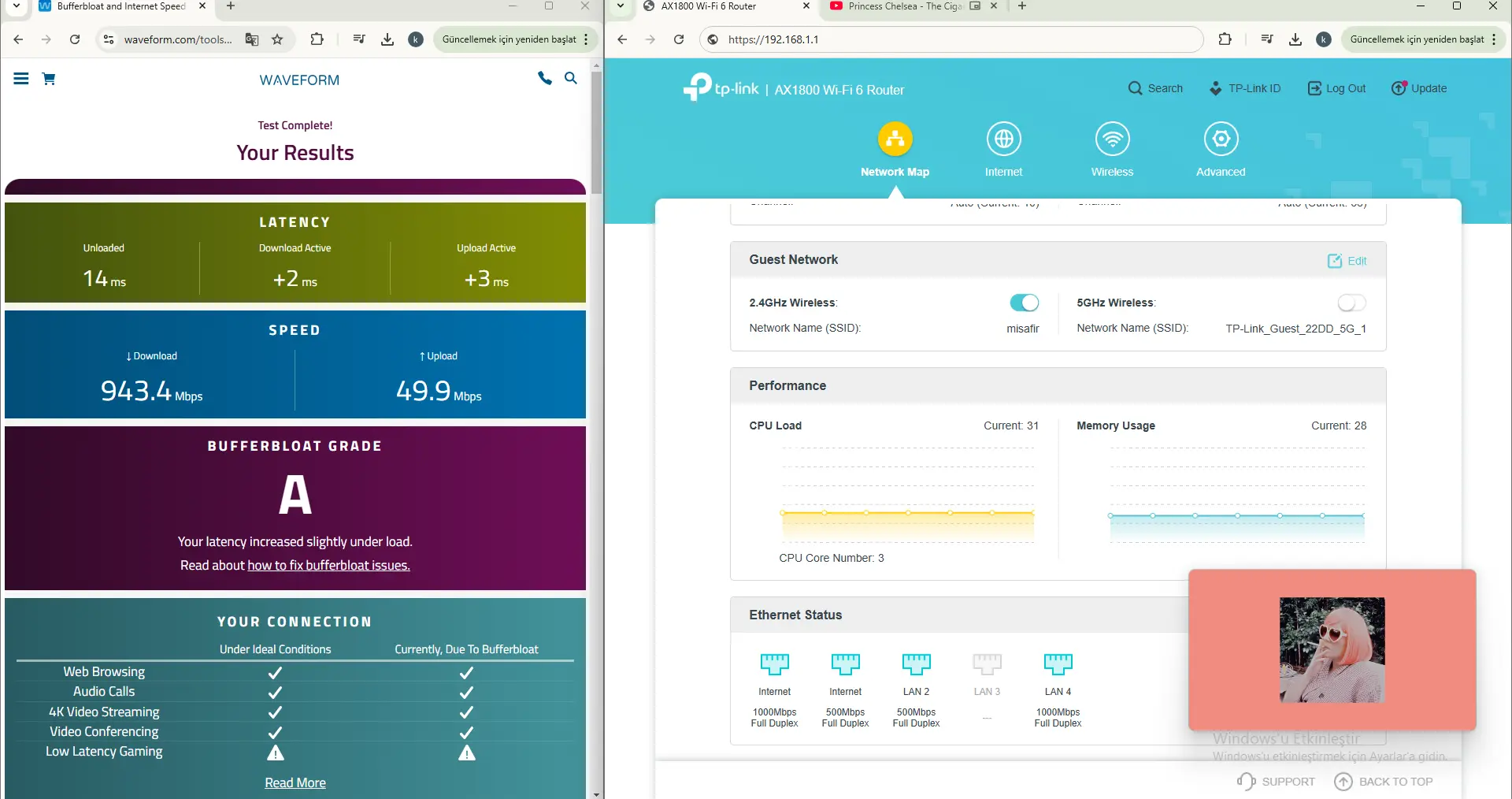Open profile avatar in the left browser
1512x799 pixels.
(416, 39)
